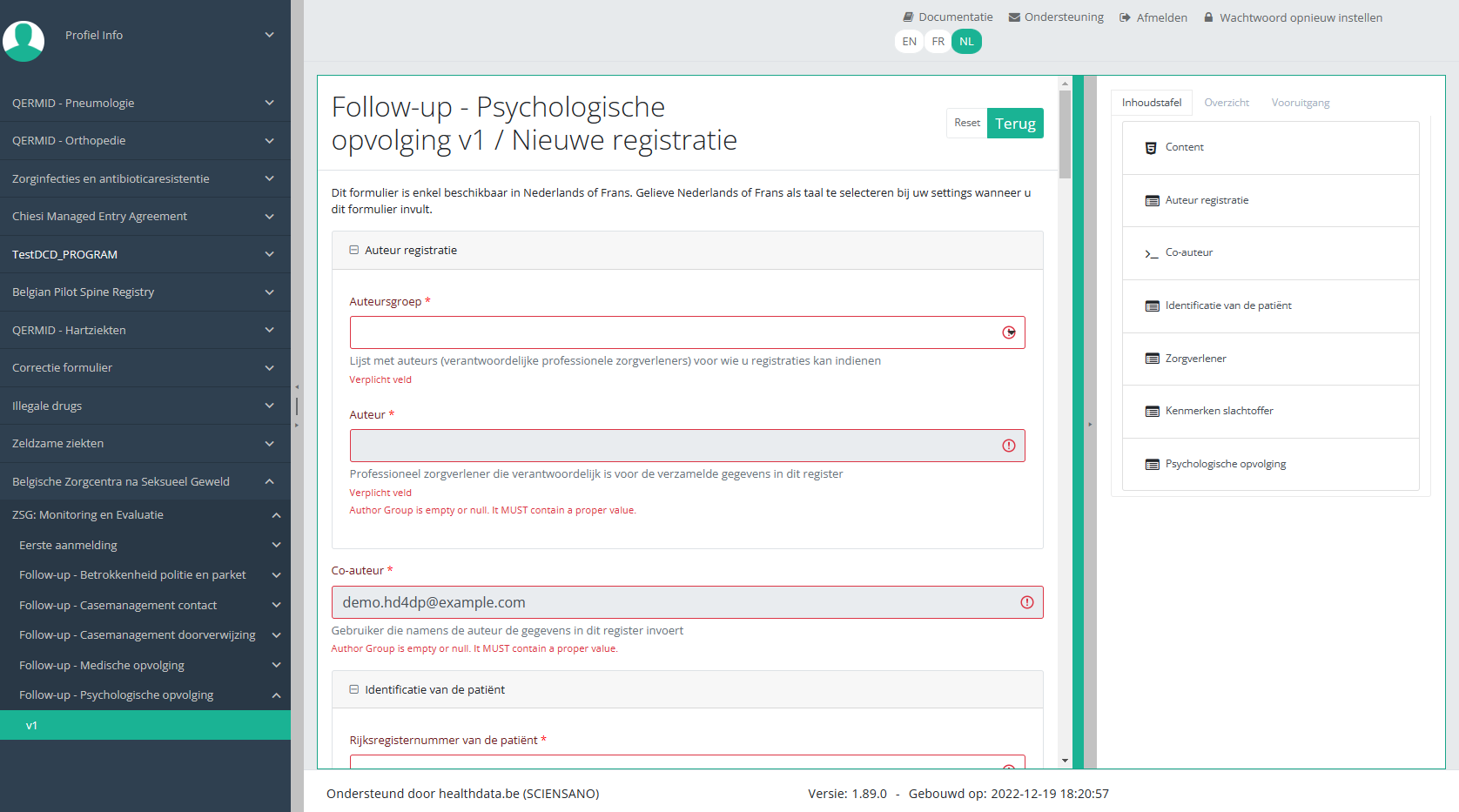This screenshot has width=1459, height=812.
Task: Switch to the Overzicht tab
Action: click(x=1226, y=103)
